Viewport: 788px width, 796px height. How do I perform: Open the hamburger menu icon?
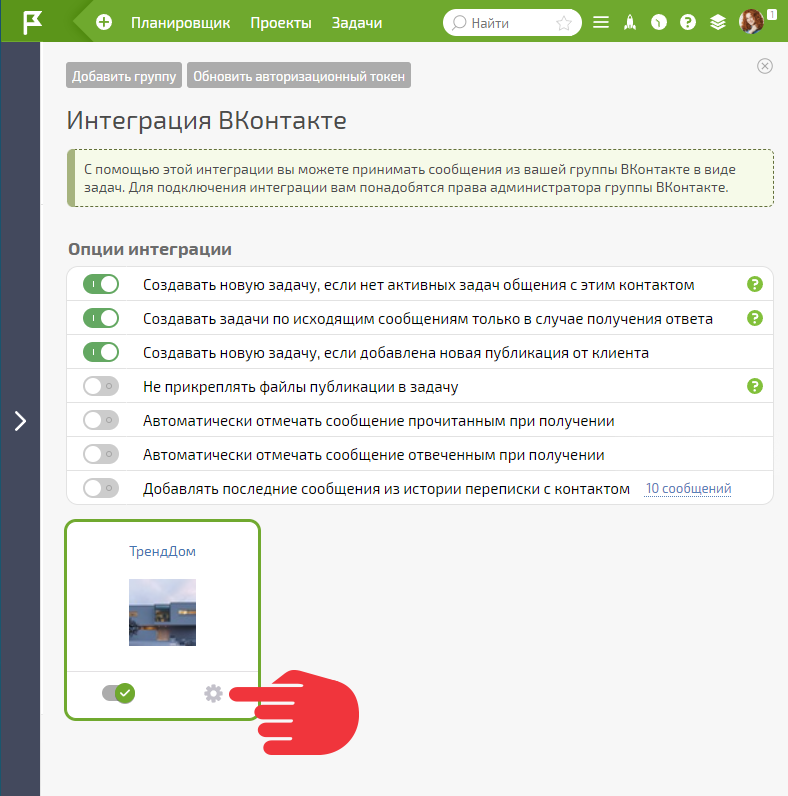601,22
